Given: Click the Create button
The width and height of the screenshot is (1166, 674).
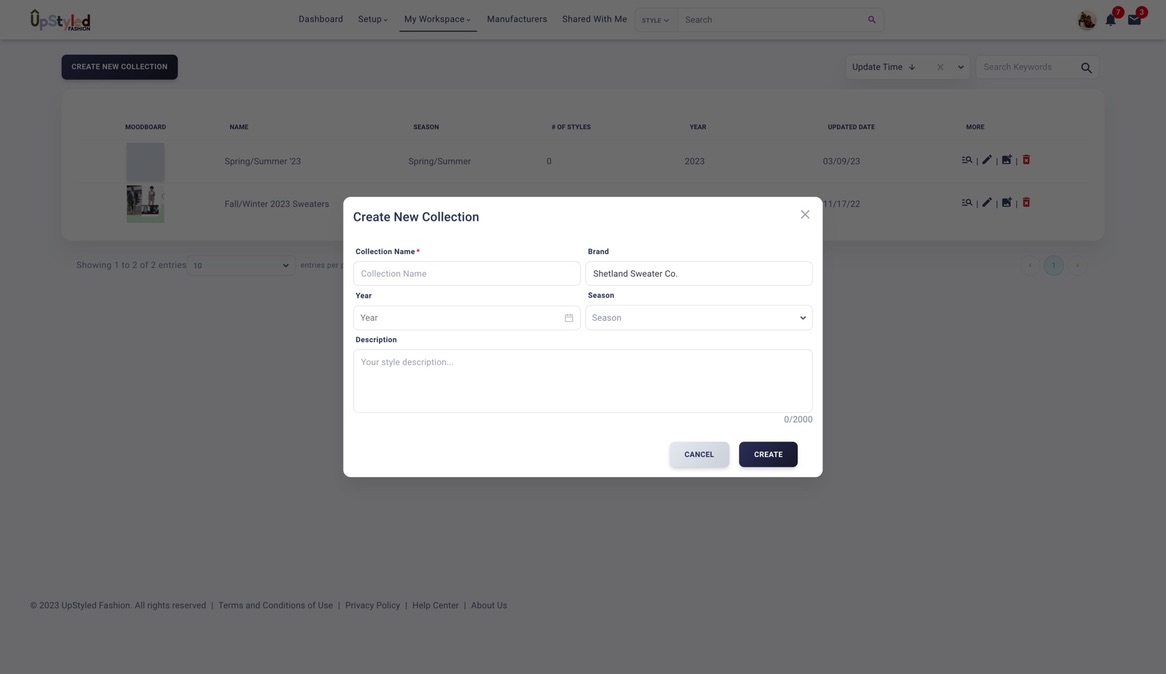Looking at the screenshot, I should 768,455.
